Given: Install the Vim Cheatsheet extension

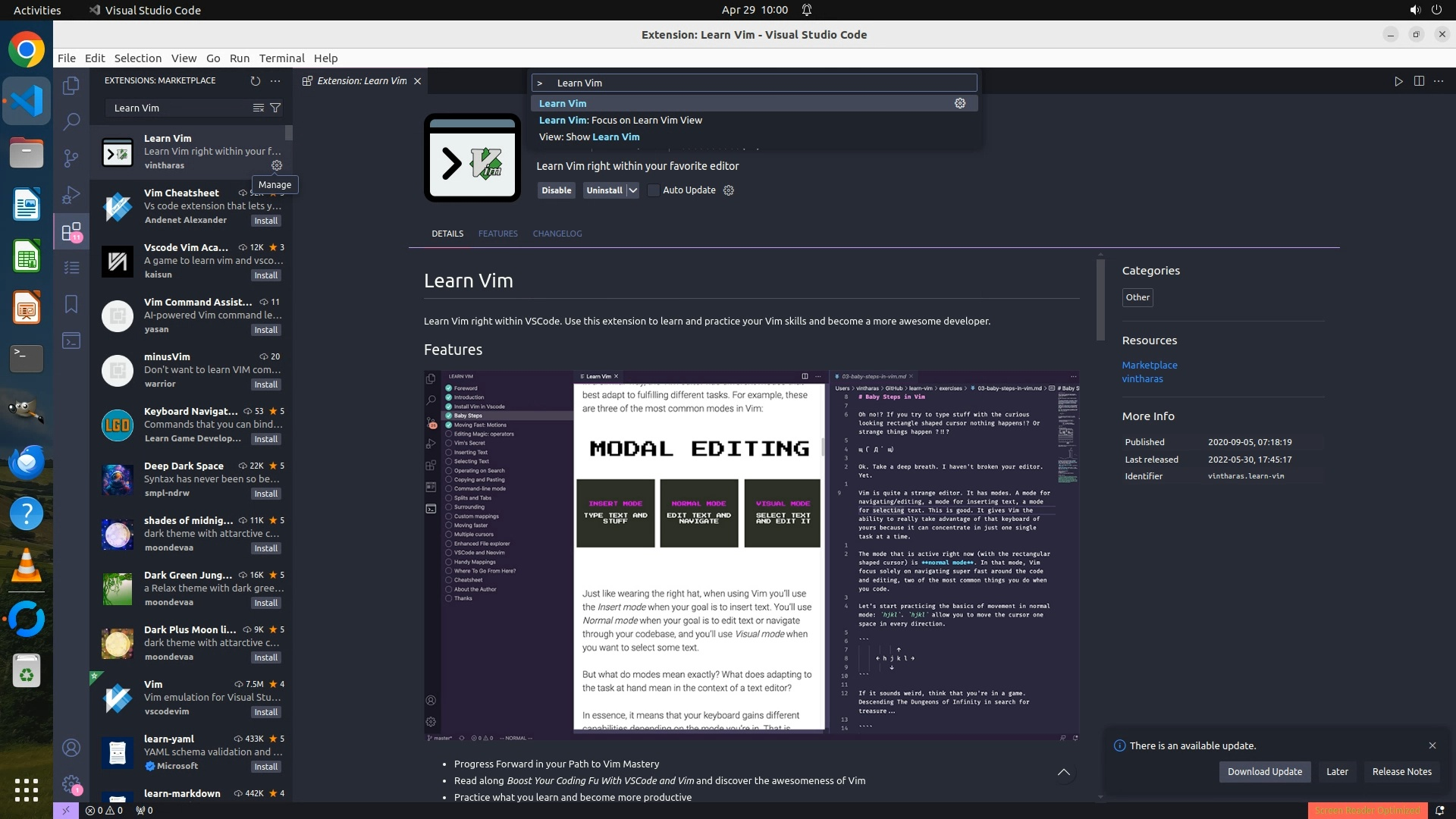Looking at the screenshot, I should [265, 221].
